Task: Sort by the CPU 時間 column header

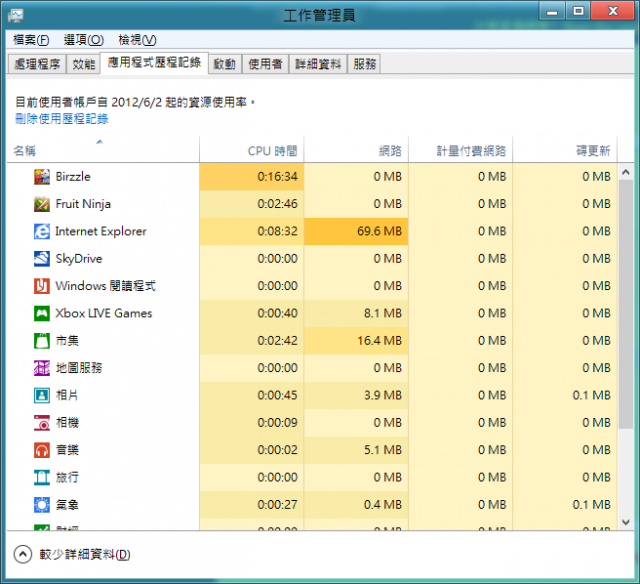Action: click(x=251, y=150)
